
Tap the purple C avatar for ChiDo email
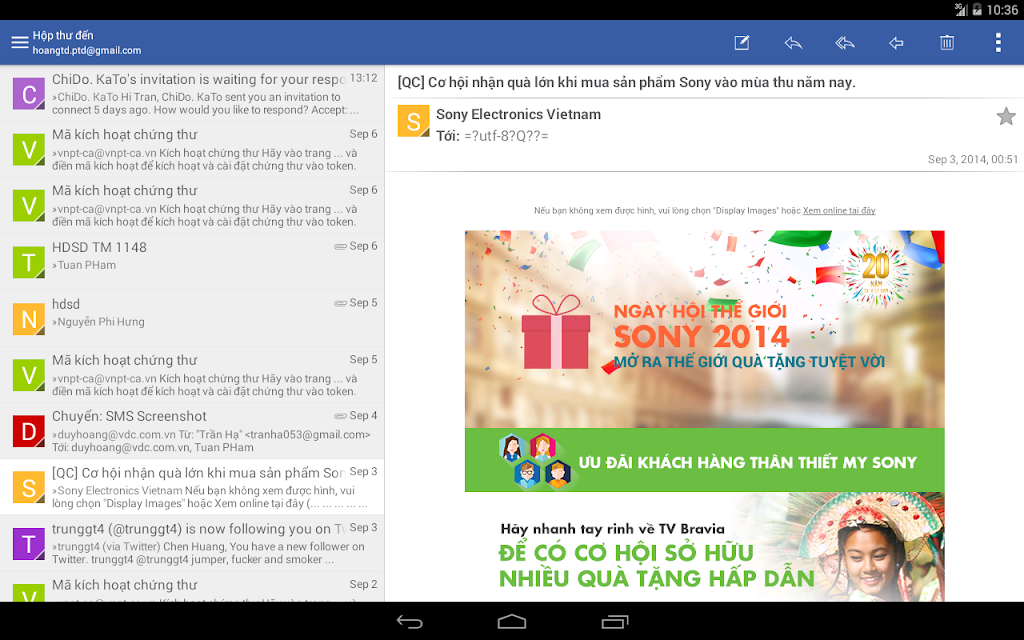[29, 93]
